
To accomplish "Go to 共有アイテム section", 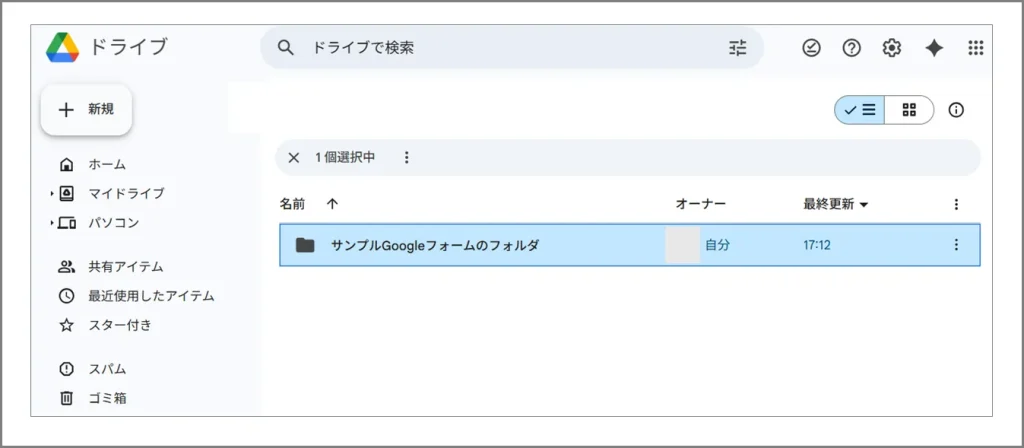I will click(125, 267).
